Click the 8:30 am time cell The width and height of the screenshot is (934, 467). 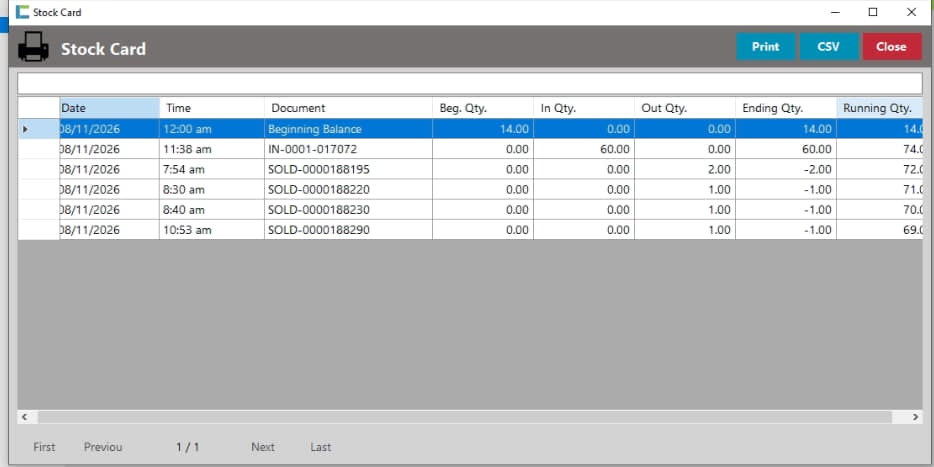[212, 189]
